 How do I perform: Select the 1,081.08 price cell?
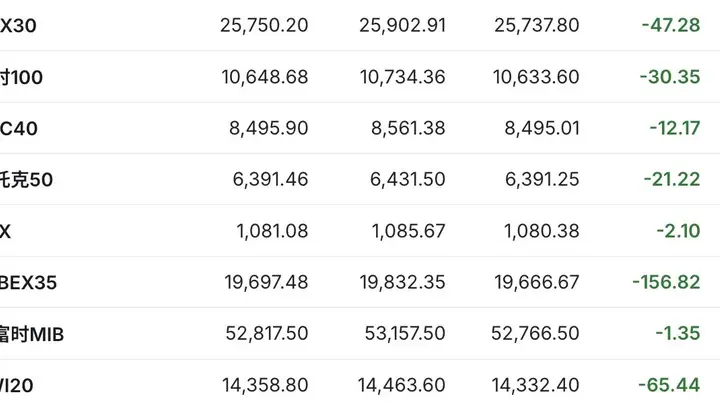[x=272, y=231]
